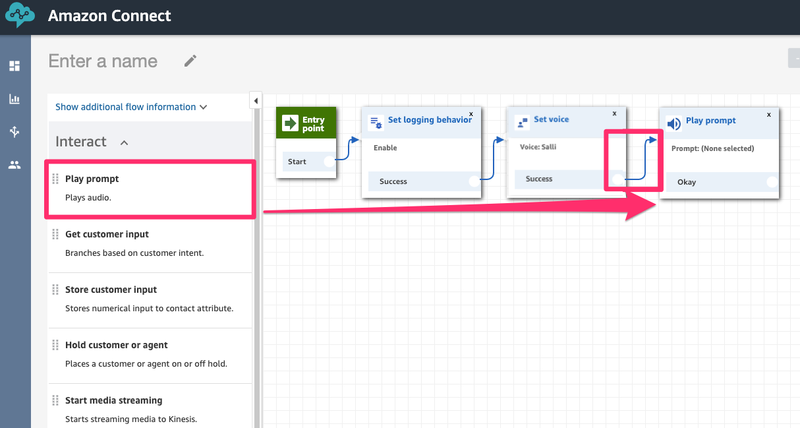Open the dashboard grid icon in sidebar

14,66
